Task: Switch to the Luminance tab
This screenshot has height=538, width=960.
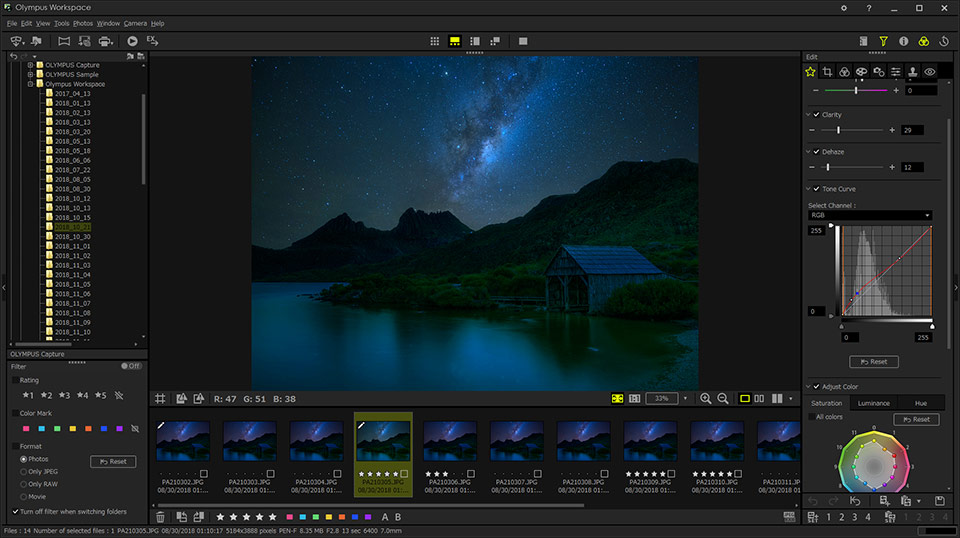Action: 874,403
